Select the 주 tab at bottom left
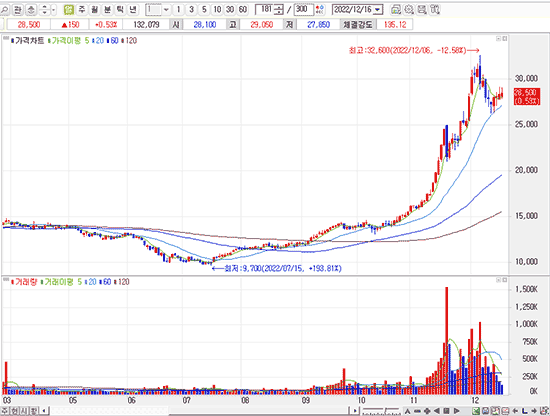The height and width of the screenshot is (416, 550). 5,411
